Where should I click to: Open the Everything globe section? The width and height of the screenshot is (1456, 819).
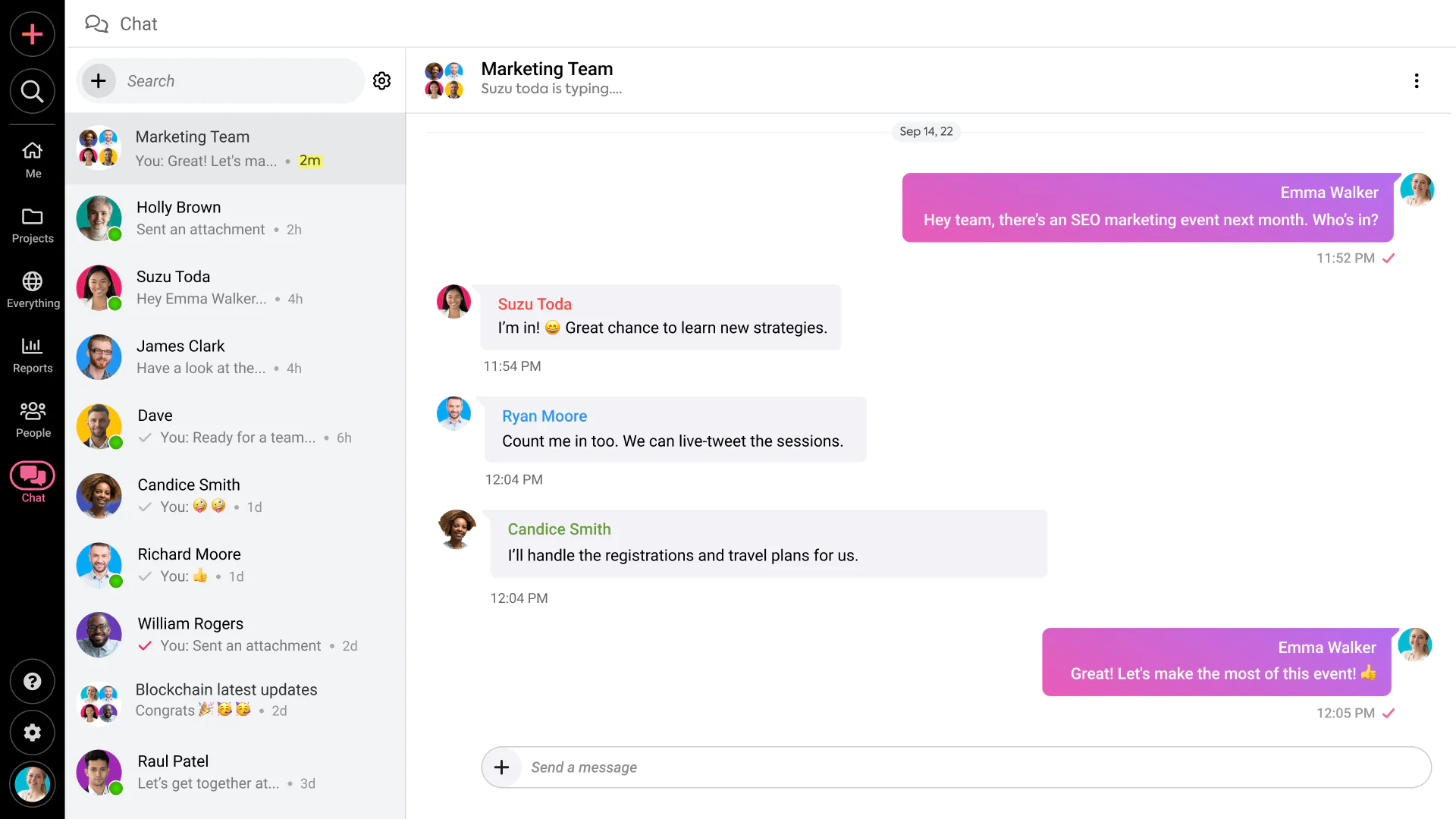[32, 290]
